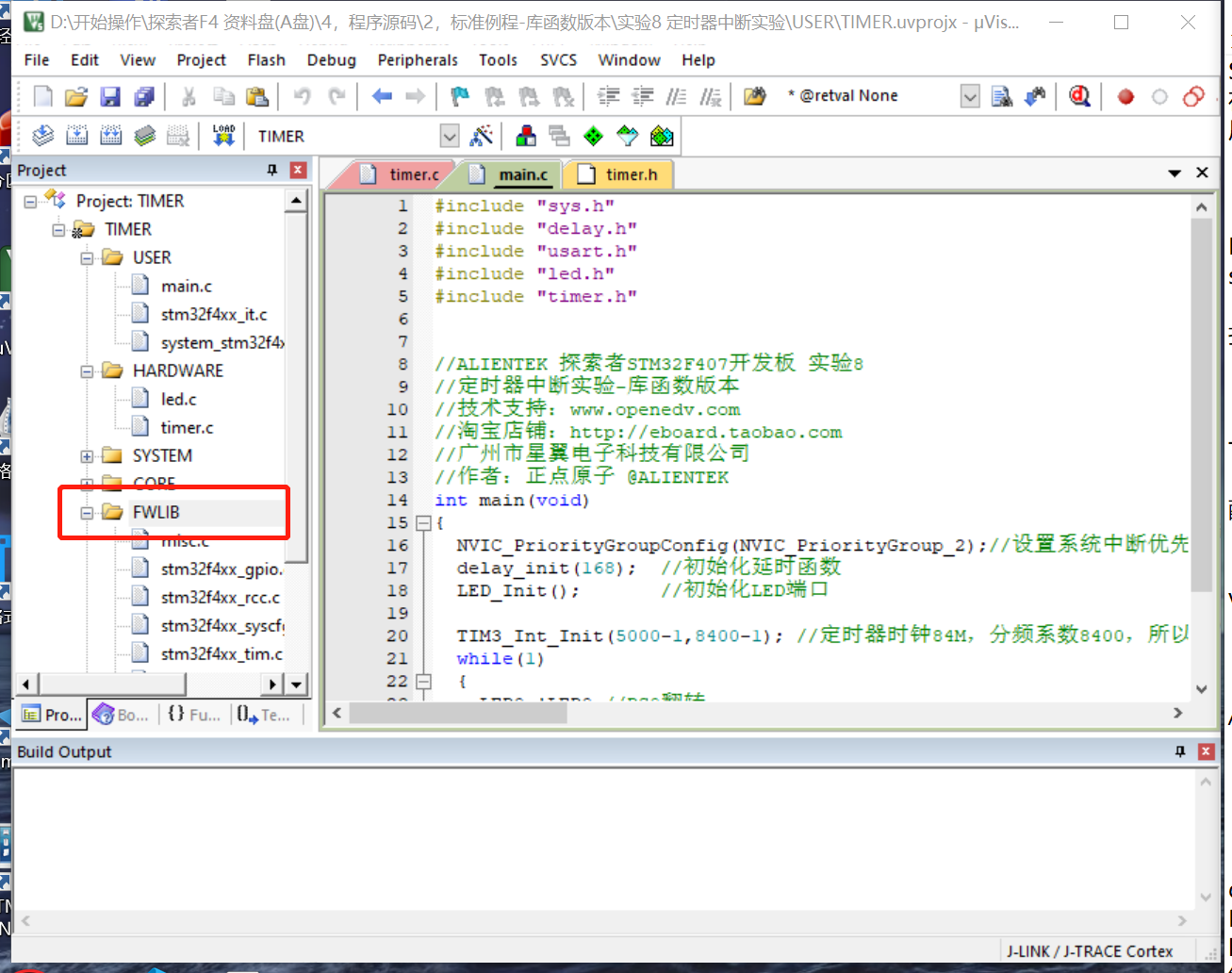Click the Cut scissors icon
The height and width of the screenshot is (973, 1232).
189,96
